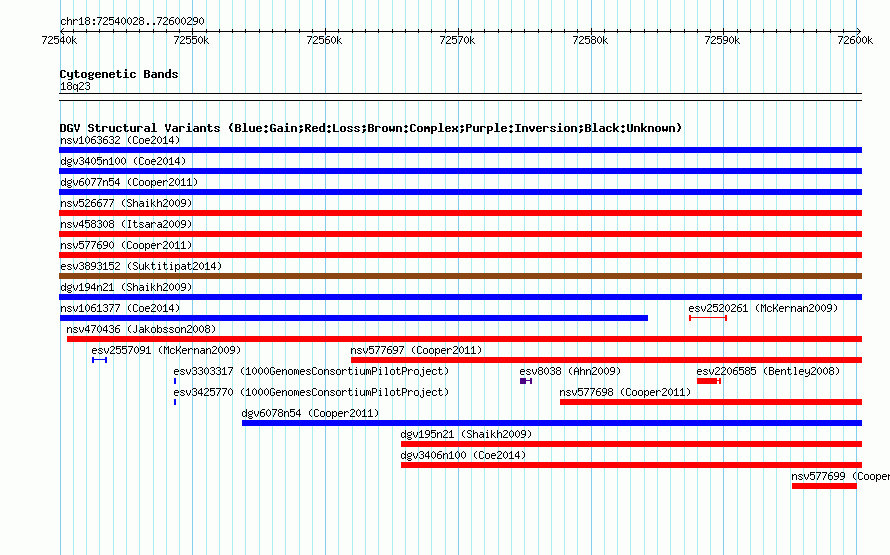The width and height of the screenshot is (890, 555).
Task: Click the chr18:72540028..72600290 coordinate label
Action: [132, 21]
